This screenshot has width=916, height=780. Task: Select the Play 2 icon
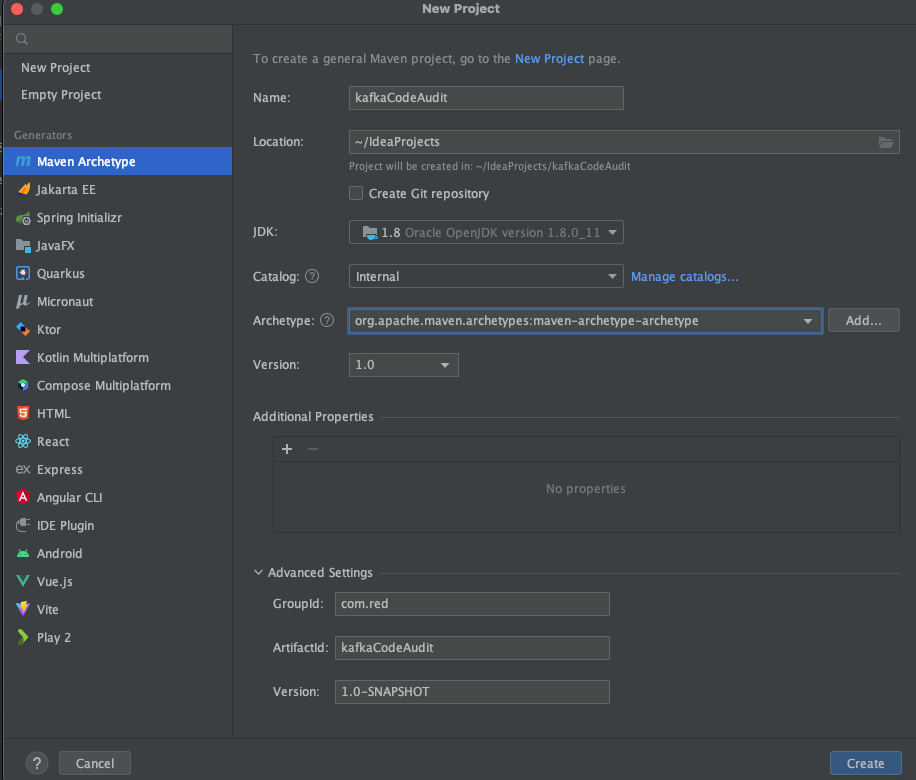pos(23,637)
